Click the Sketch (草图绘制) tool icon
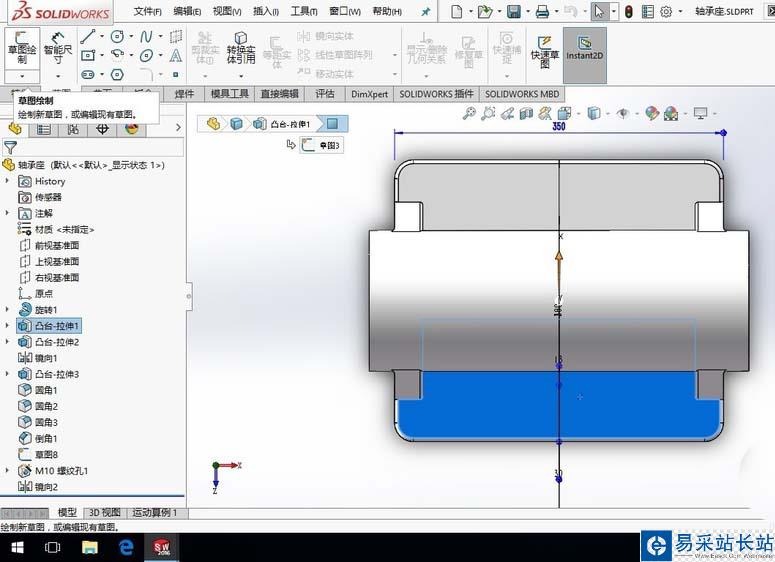 [22, 47]
